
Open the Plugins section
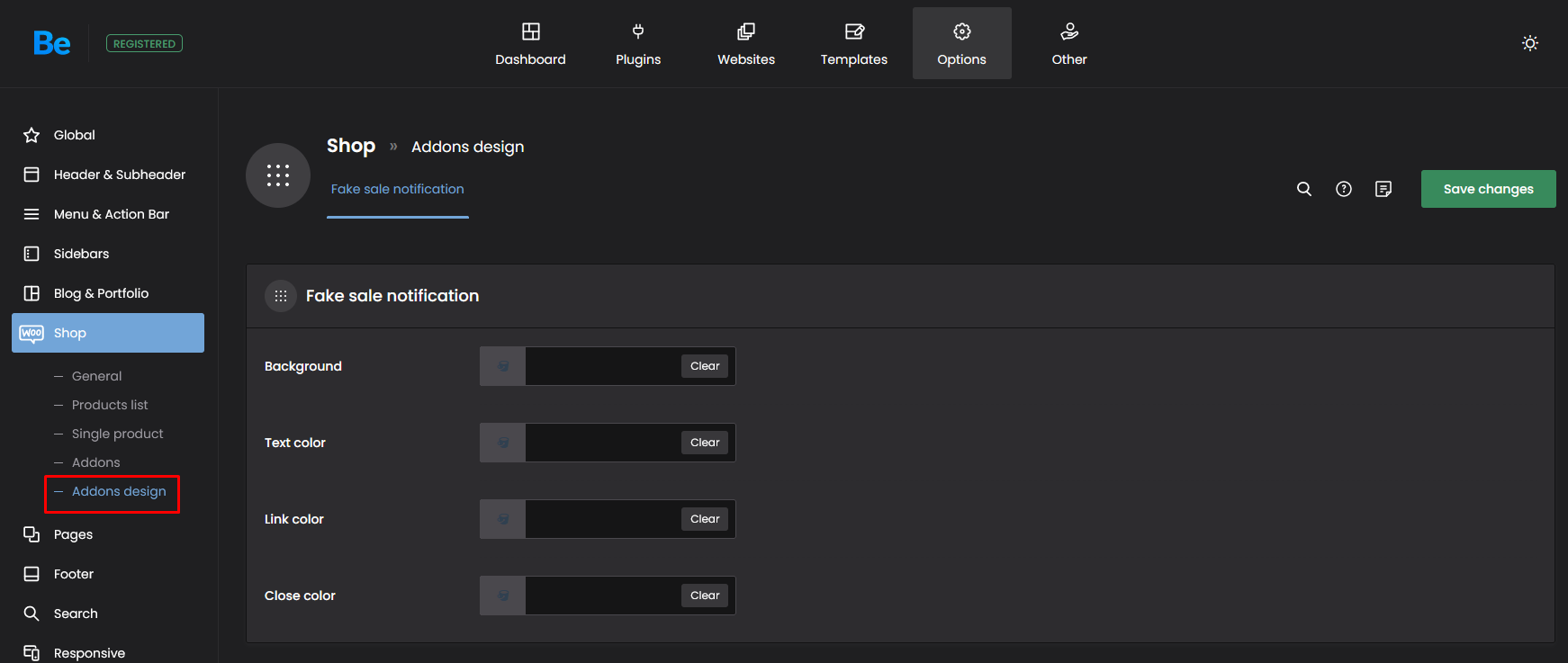point(638,43)
